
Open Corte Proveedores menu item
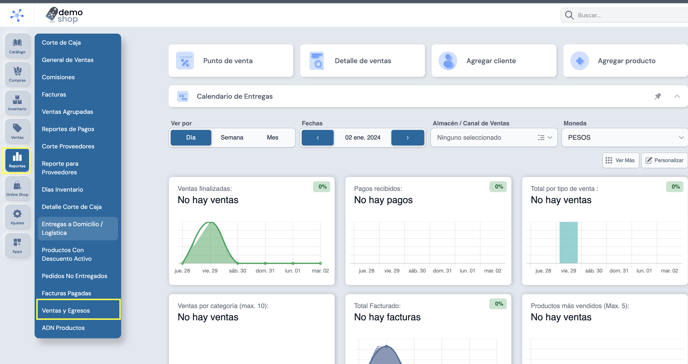[x=68, y=146]
